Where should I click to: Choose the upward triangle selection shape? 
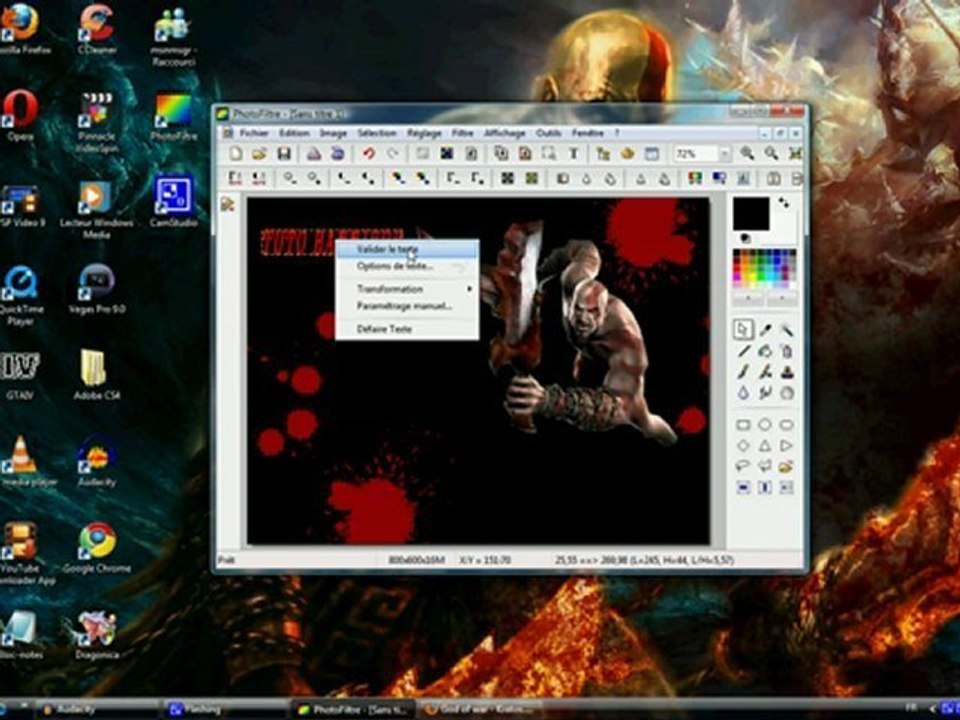click(x=765, y=446)
